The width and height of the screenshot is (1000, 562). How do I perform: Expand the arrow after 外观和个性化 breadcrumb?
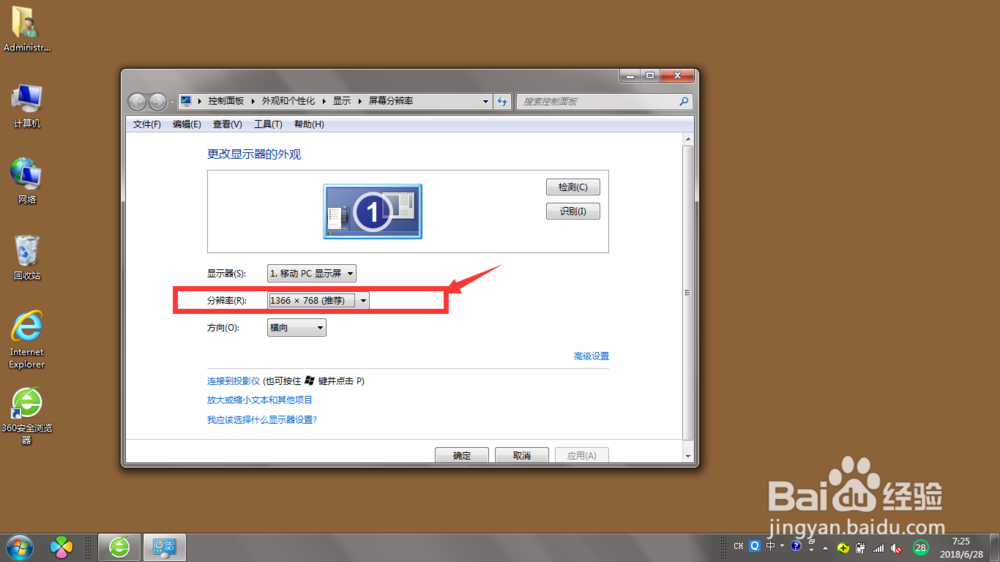[324, 101]
